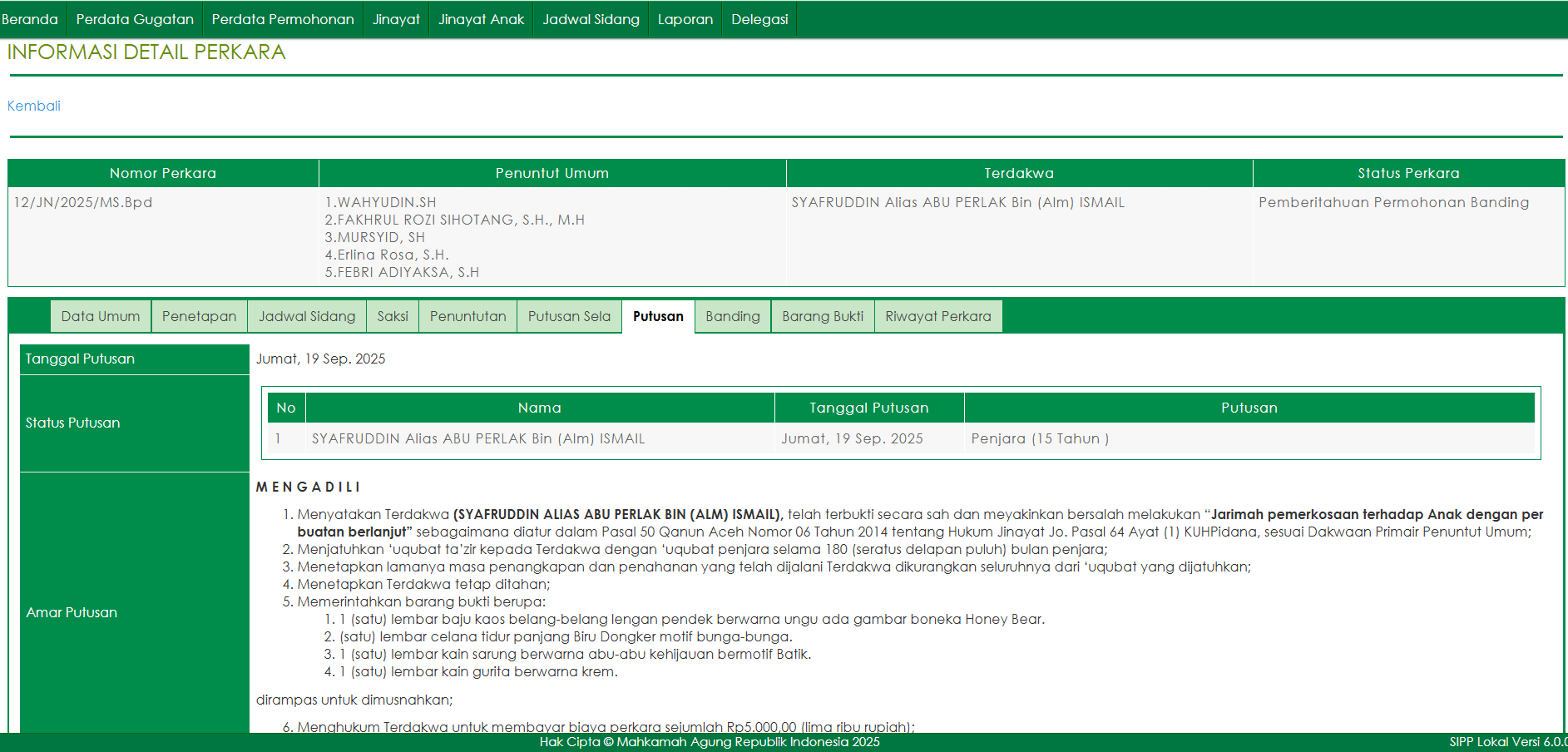
Task: Click the Penuntut Umum column header
Action: tap(552, 173)
